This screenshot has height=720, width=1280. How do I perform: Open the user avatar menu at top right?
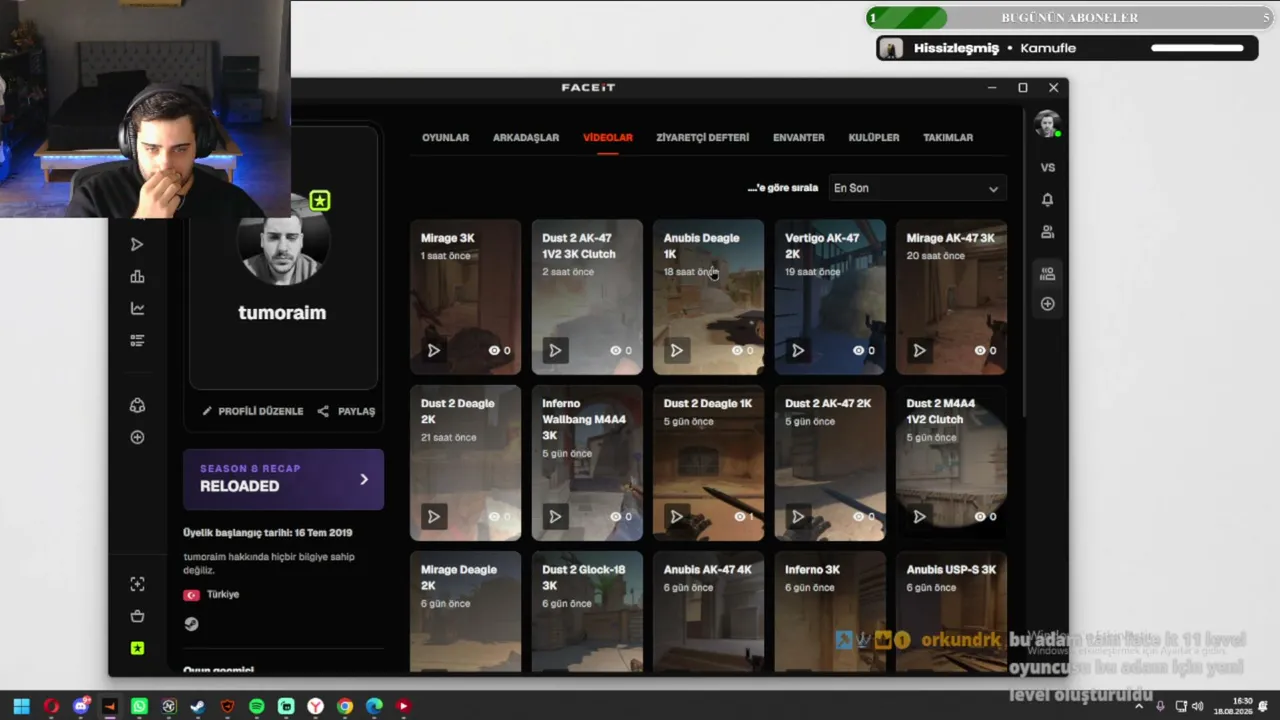1047,123
